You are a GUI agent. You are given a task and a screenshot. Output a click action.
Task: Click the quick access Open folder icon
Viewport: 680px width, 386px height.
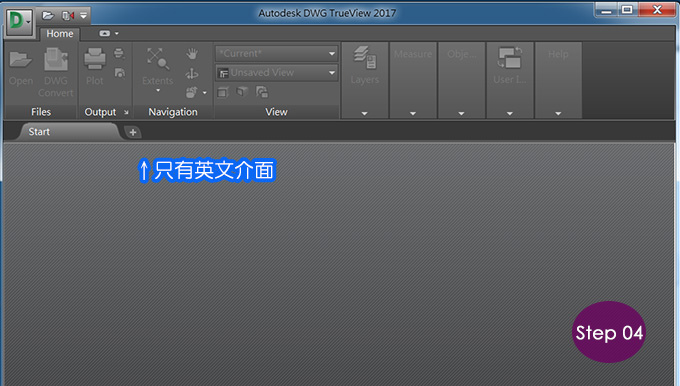48,16
